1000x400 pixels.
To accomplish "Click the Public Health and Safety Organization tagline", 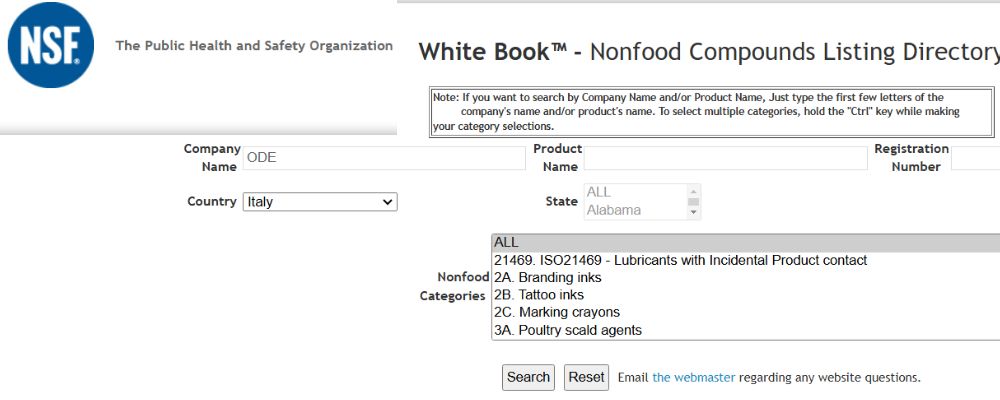I will (x=254, y=46).
